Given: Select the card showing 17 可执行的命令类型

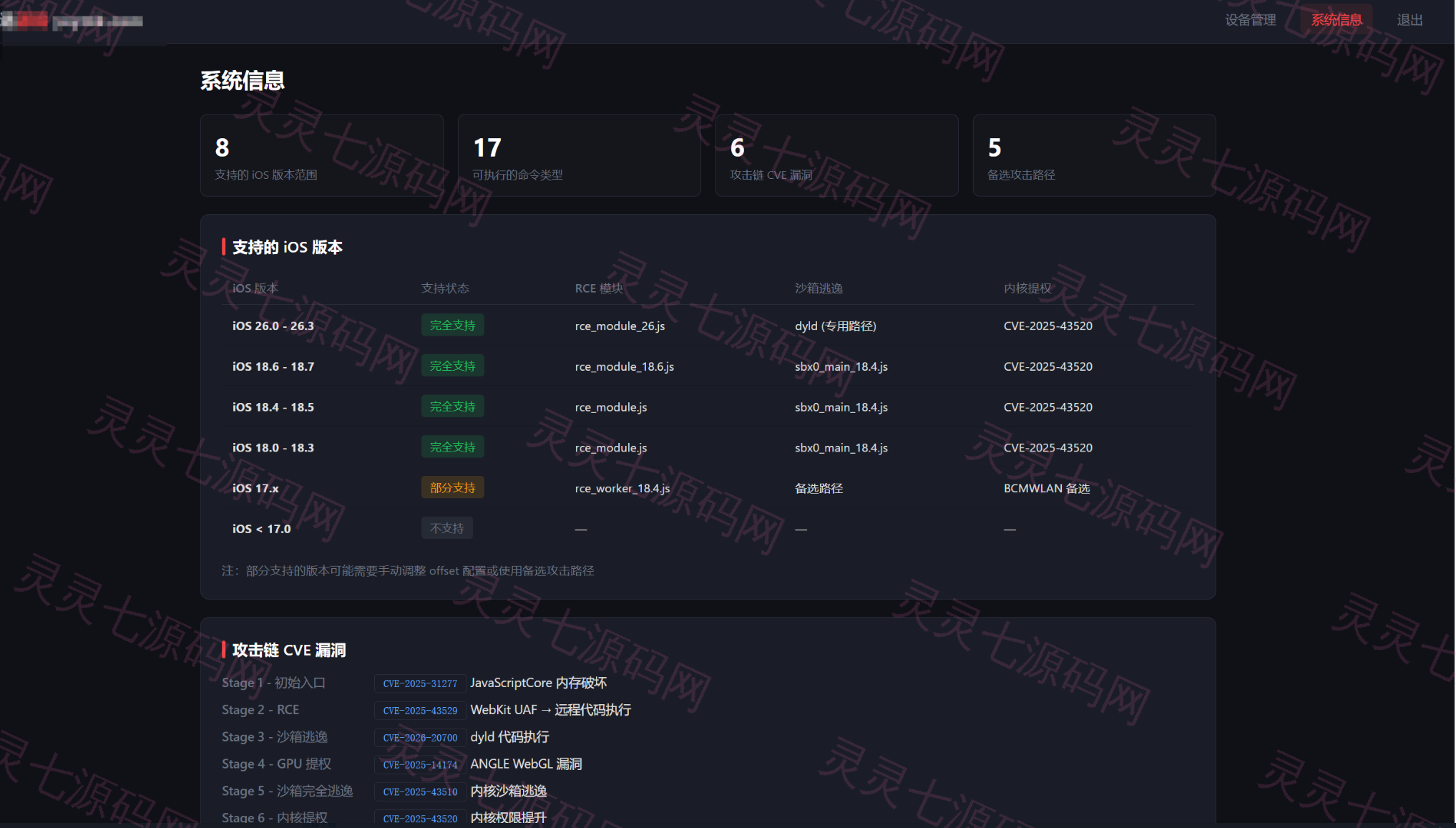Looking at the screenshot, I should point(580,155).
